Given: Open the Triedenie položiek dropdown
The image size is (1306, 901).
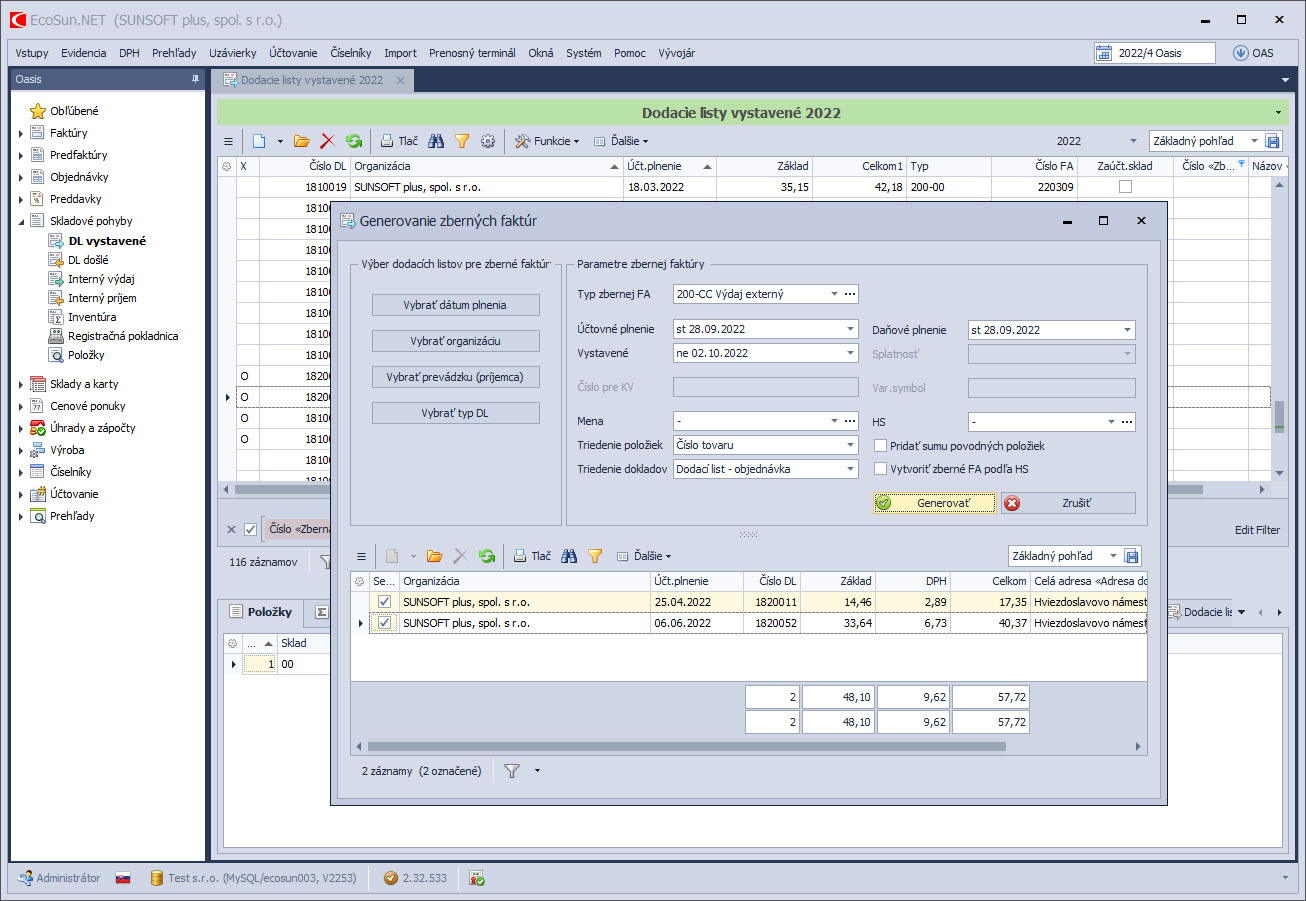Looking at the screenshot, I should [x=850, y=445].
